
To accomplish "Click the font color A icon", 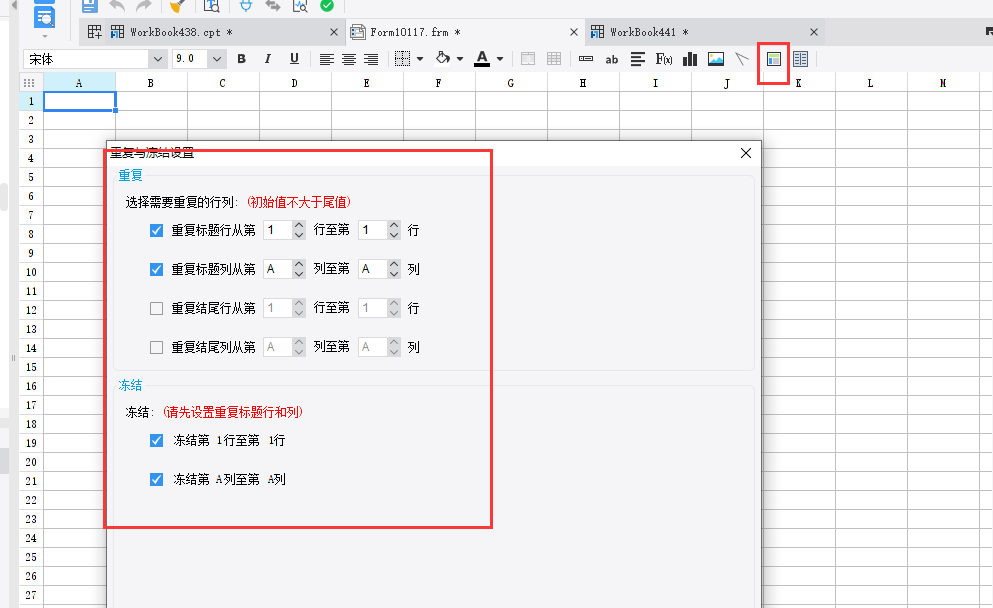I will pos(482,59).
